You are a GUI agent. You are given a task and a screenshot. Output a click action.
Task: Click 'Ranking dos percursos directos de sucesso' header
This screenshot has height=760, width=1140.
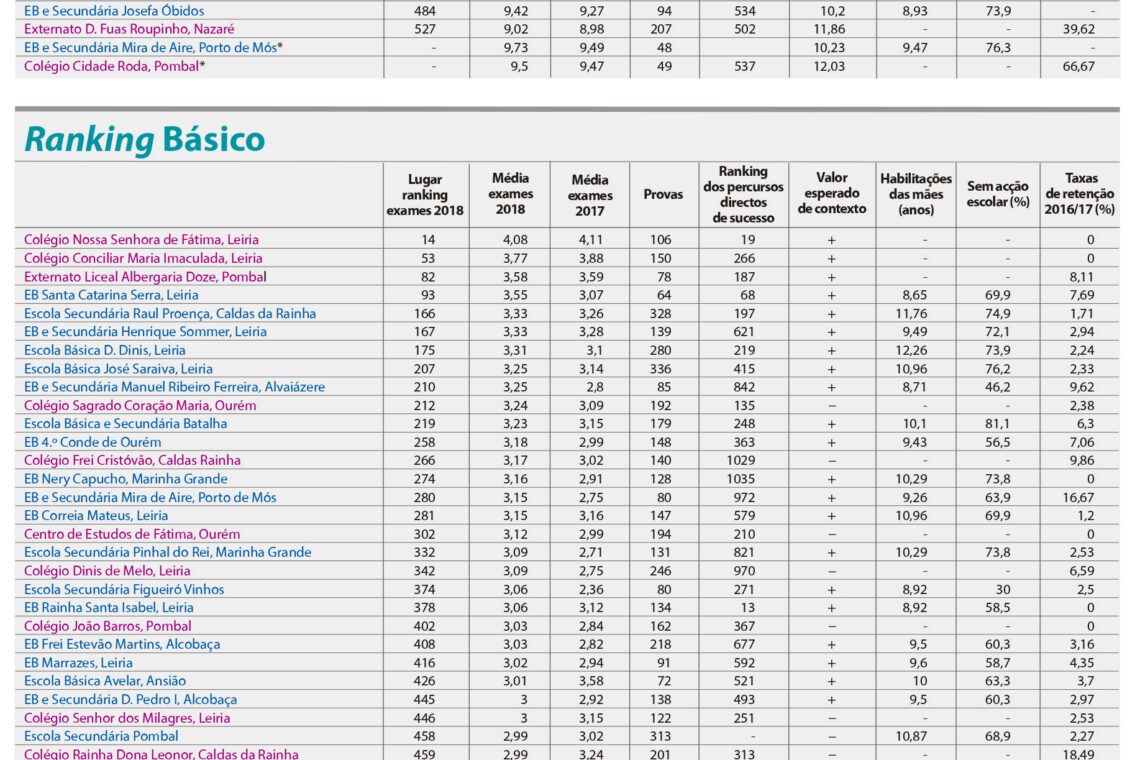click(743, 194)
